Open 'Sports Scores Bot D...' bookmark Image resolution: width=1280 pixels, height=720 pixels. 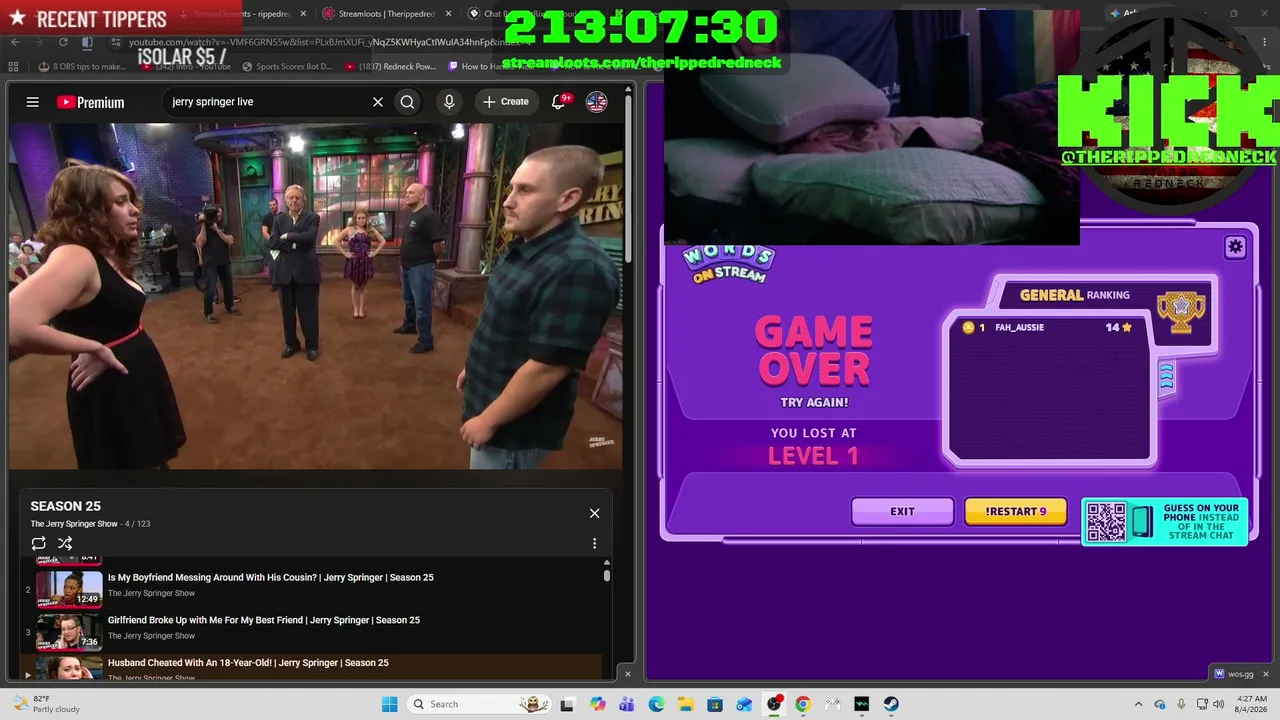click(x=287, y=67)
